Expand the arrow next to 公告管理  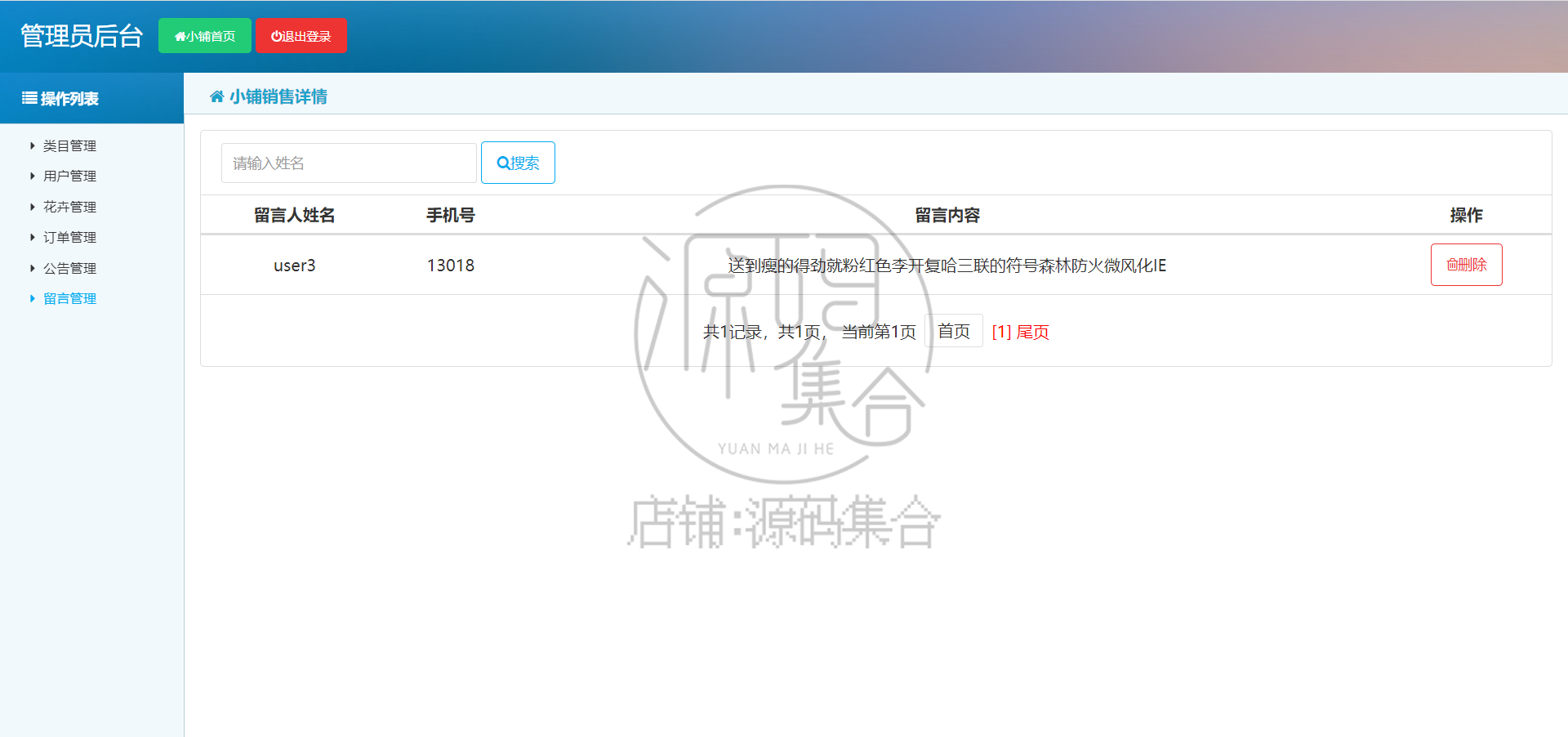33,268
